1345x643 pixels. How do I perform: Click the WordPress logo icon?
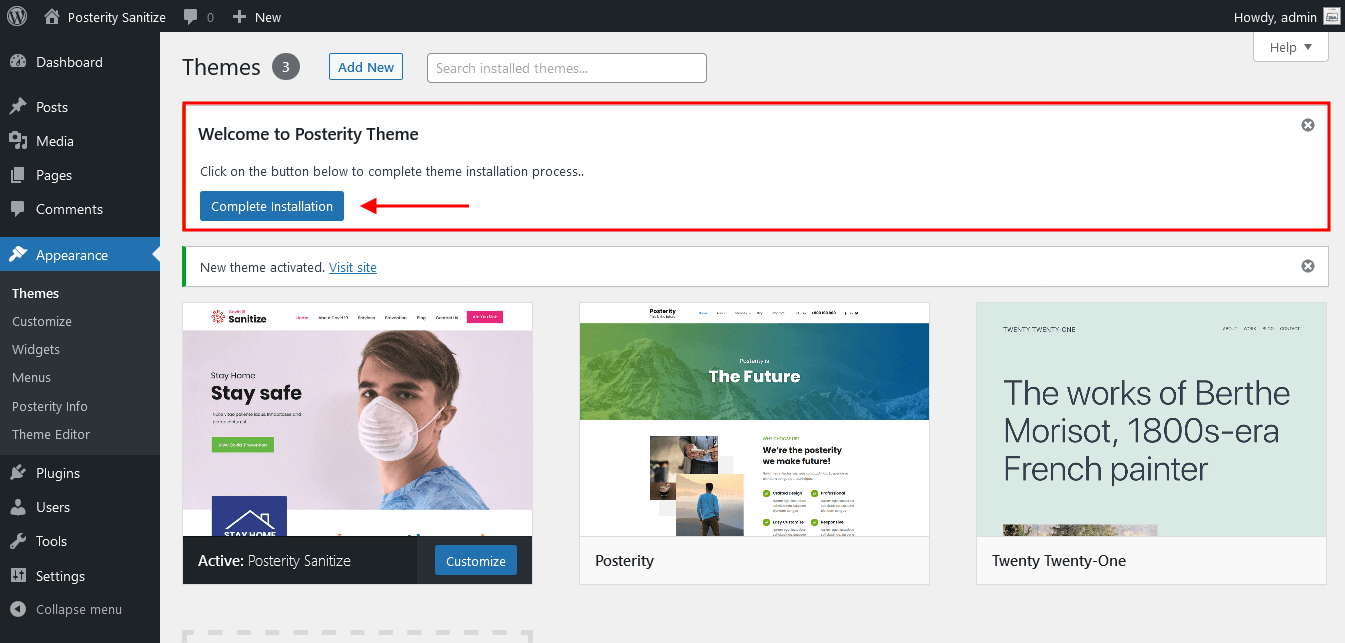pyautogui.click(x=17, y=17)
